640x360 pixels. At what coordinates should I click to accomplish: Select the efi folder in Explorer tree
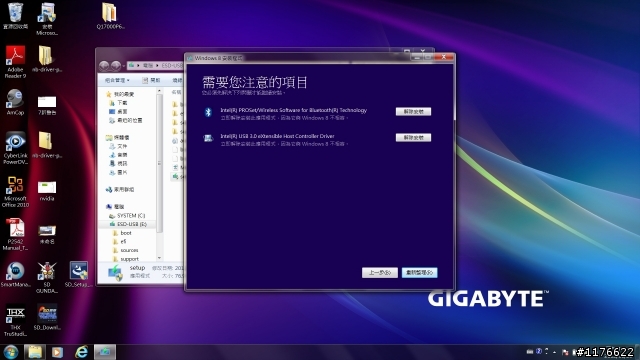[120, 242]
